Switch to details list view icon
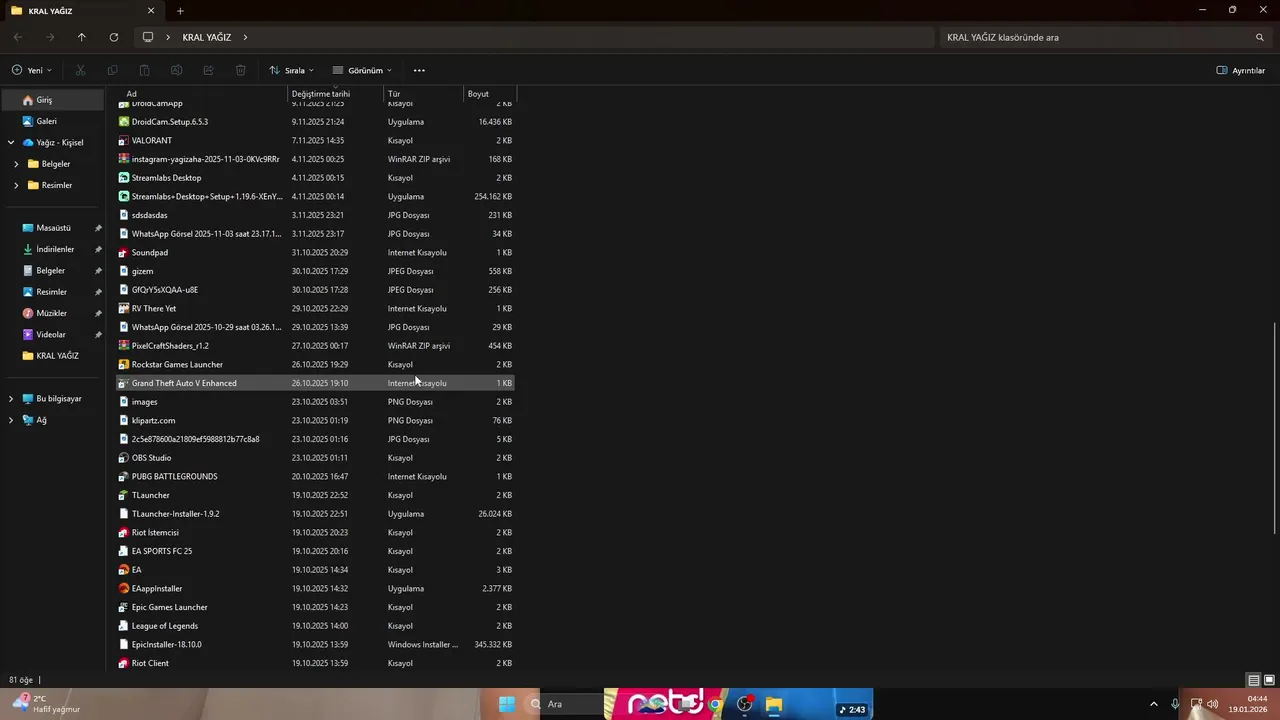The height and width of the screenshot is (720, 1280). (x=1254, y=680)
